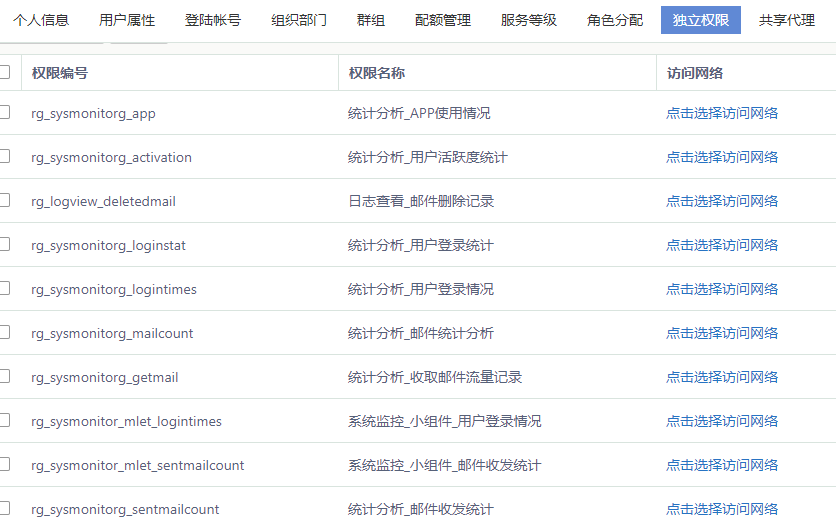Screen dimensions: 836x523
Task: Toggle the select-all checkbox in table header
Action: 5,72
